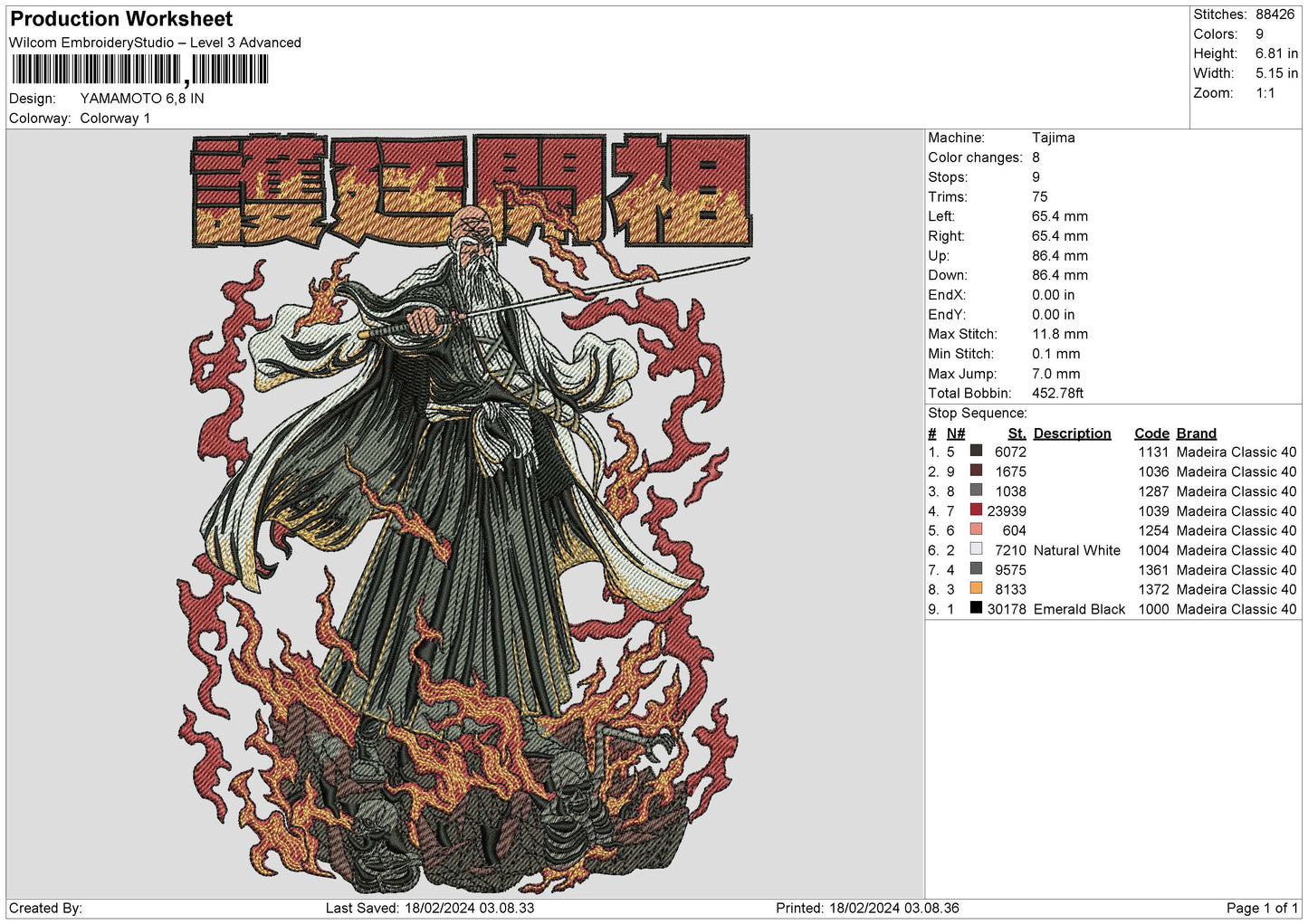Select the "Emerald Black" description
1308x924 pixels.
click(x=1079, y=610)
